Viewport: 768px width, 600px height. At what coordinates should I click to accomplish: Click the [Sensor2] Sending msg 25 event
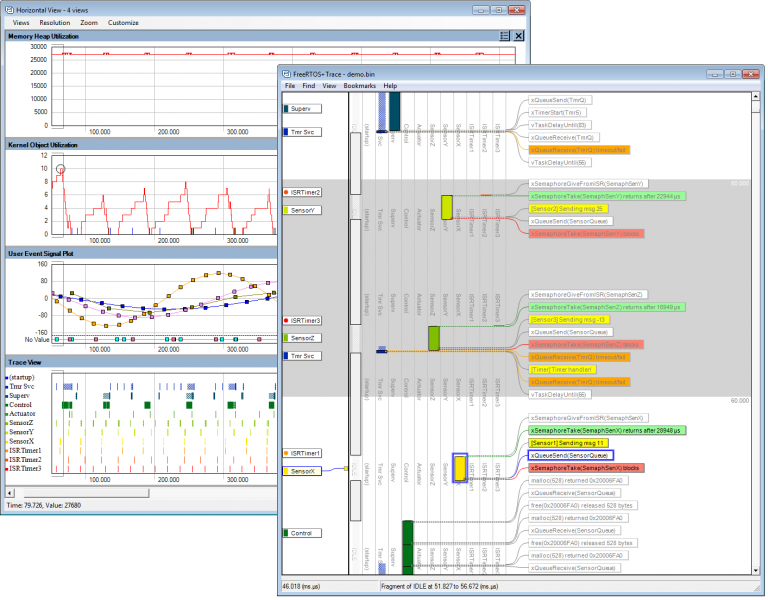[x=568, y=209]
